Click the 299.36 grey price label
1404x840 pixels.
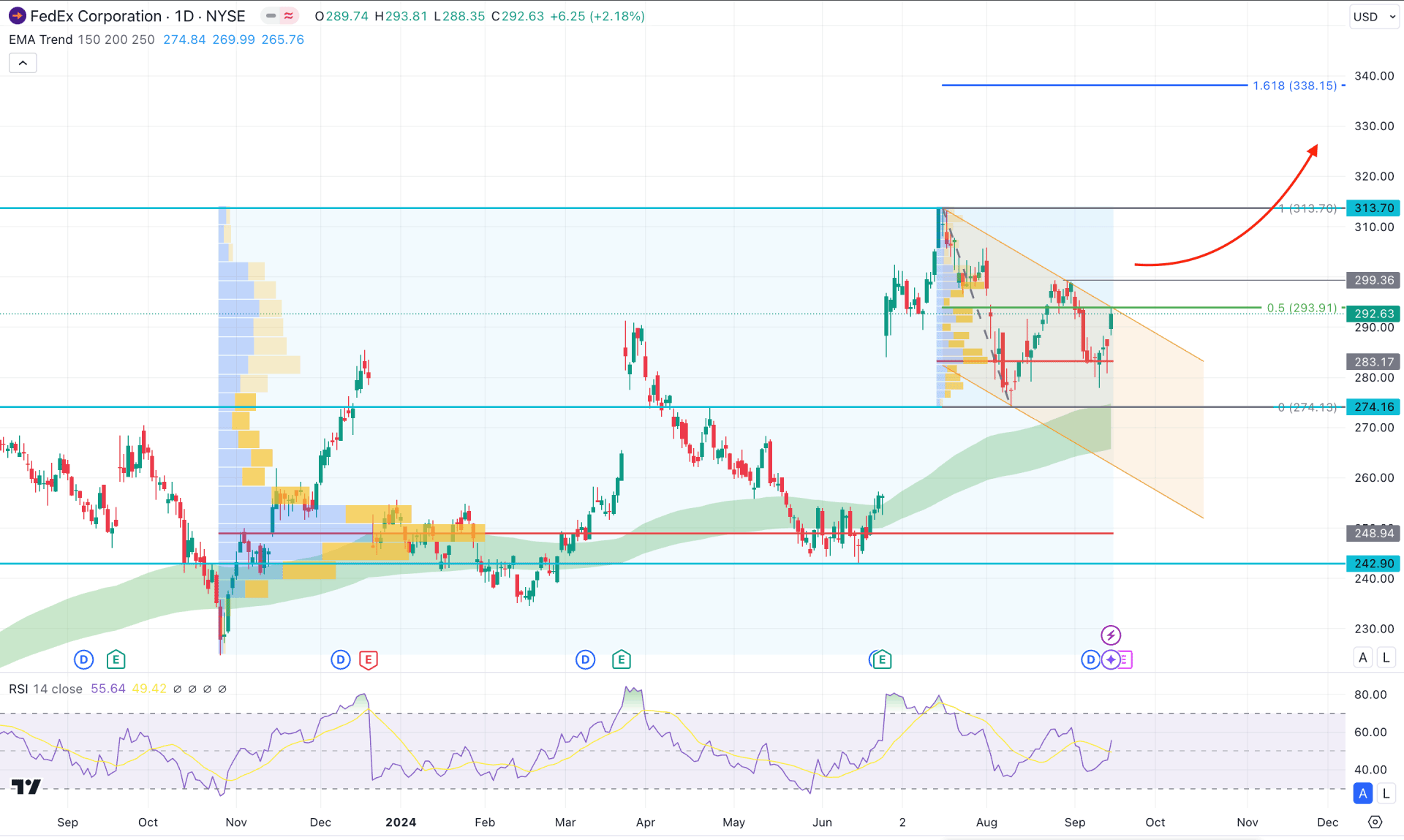coord(1373,280)
